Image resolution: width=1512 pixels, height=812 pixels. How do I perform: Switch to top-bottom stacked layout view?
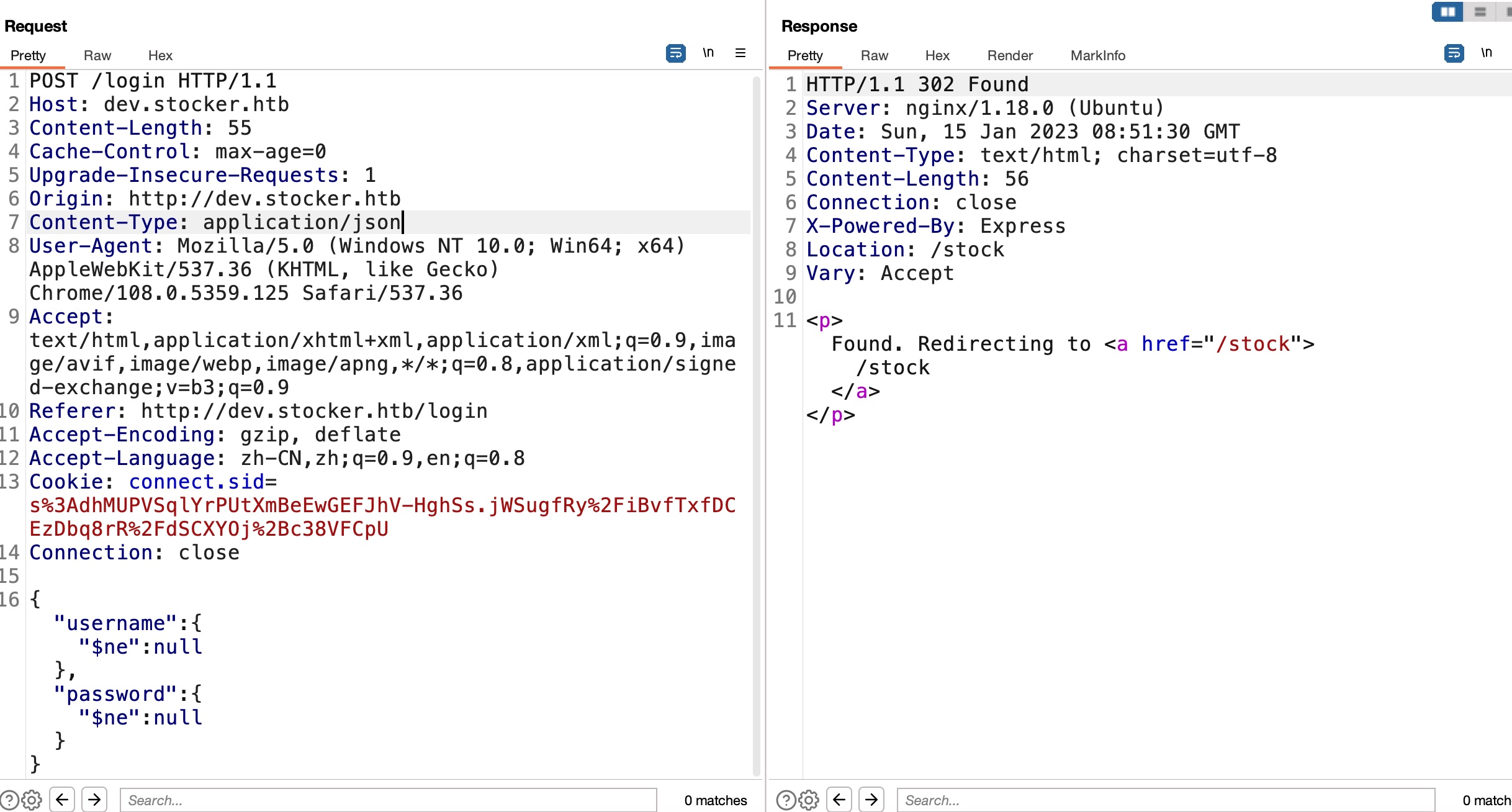pos(1480,12)
